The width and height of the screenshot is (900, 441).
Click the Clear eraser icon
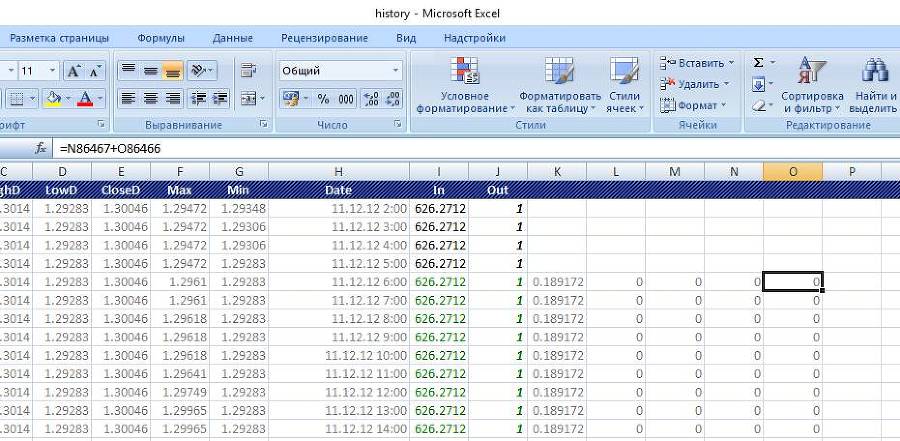[x=758, y=106]
